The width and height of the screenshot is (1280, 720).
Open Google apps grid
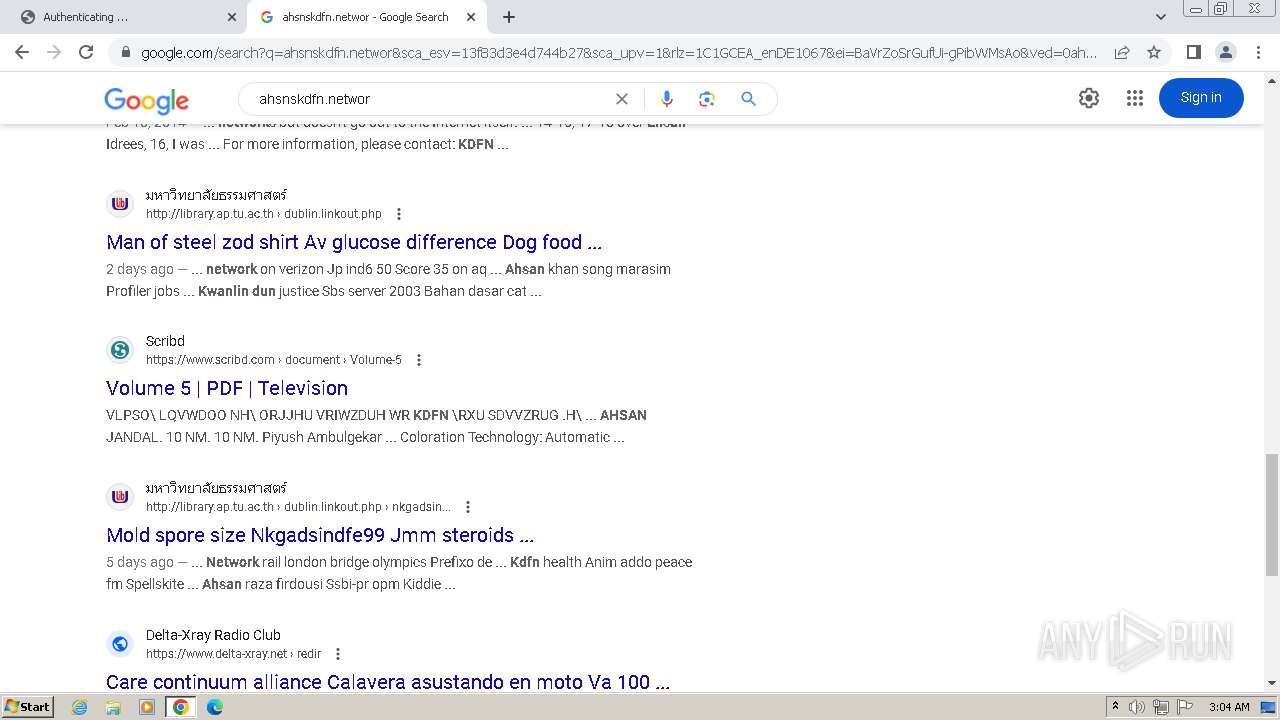coord(1135,98)
